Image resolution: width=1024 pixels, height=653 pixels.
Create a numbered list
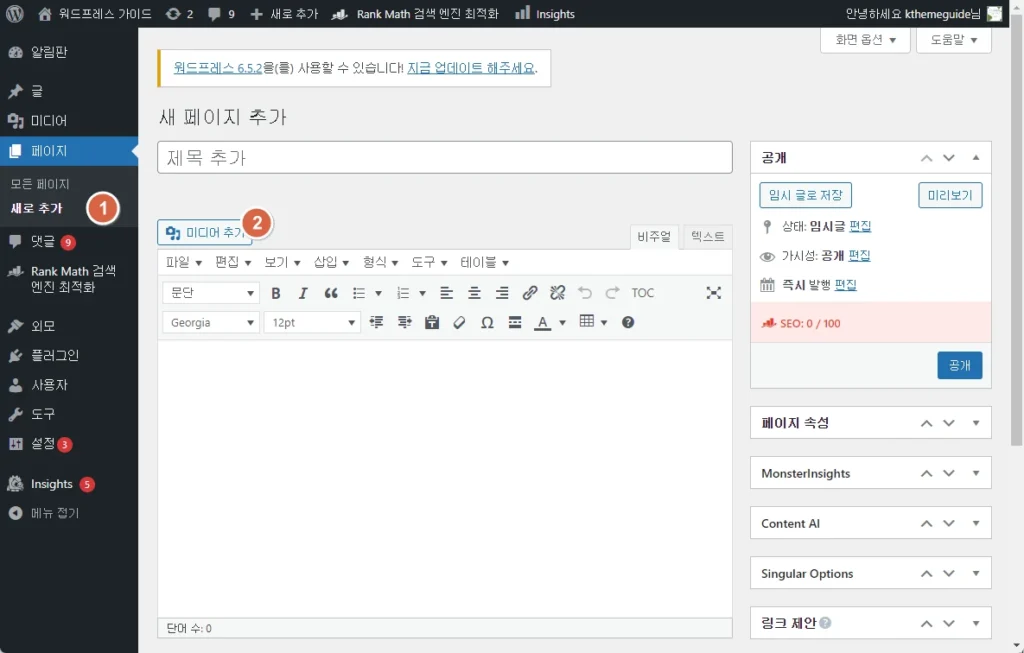point(403,293)
